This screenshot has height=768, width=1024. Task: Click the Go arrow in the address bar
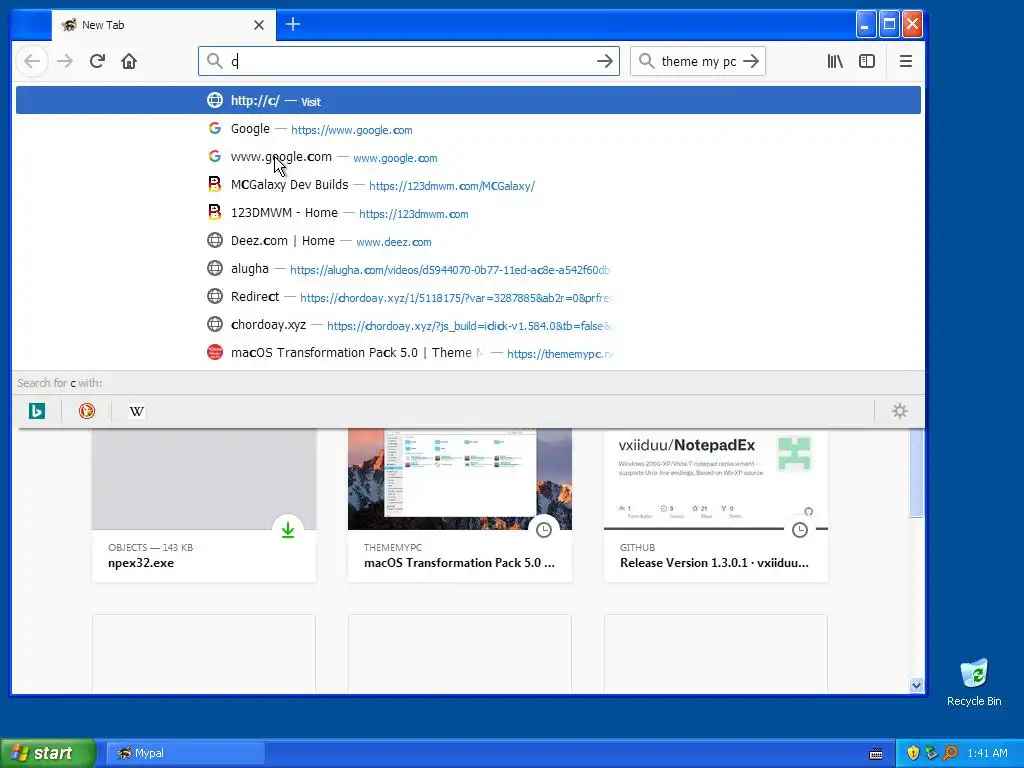coord(605,61)
